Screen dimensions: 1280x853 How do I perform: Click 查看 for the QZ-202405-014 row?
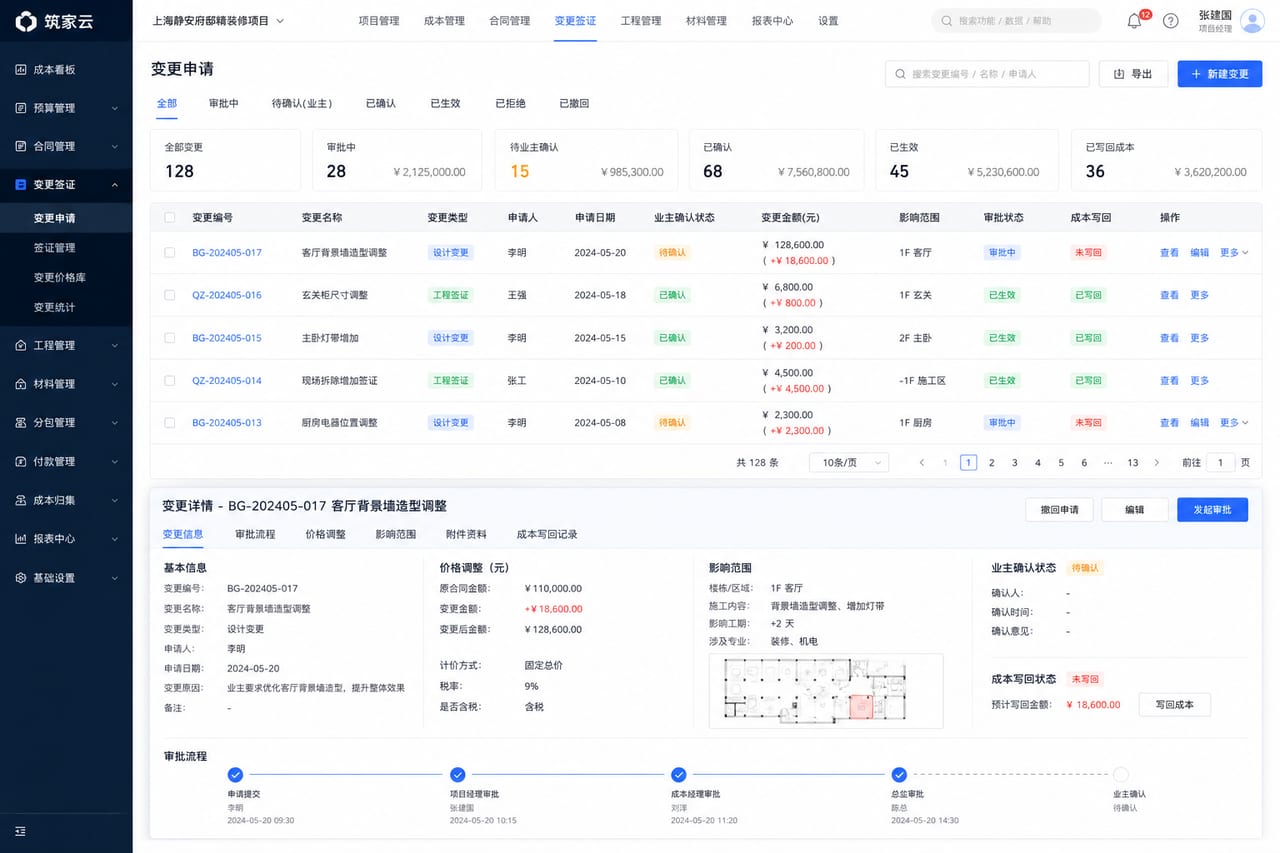tap(1169, 381)
